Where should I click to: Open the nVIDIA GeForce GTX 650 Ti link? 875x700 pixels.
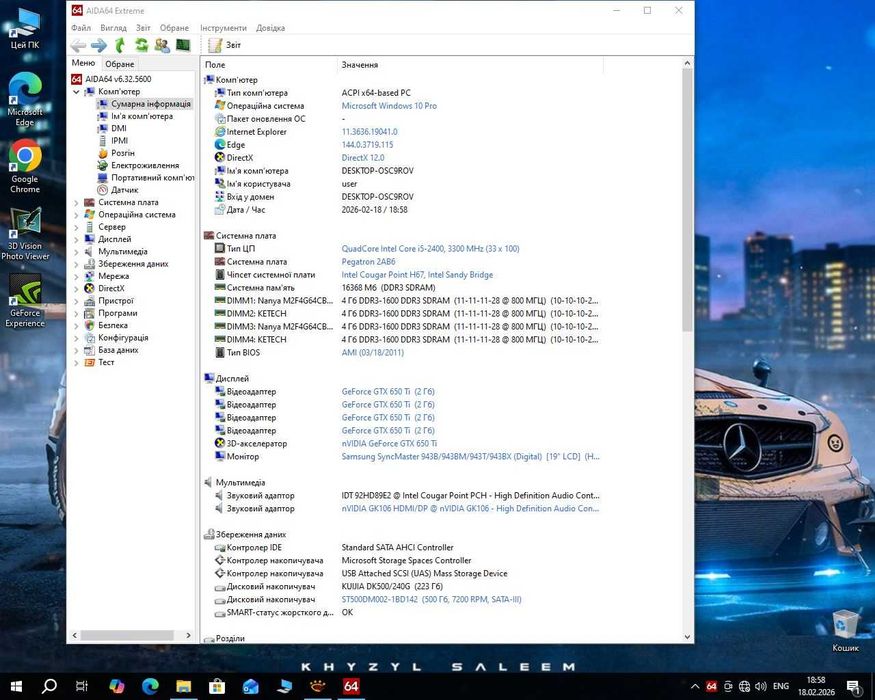tap(389, 443)
